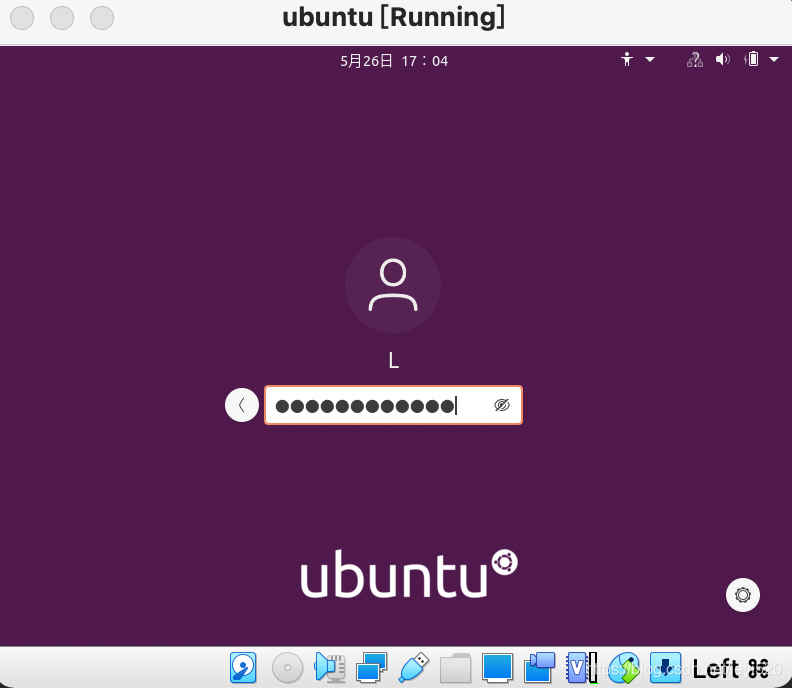Click the hard disk activity icon
This screenshot has height=688, width=792.
click(x=243, y=667)
